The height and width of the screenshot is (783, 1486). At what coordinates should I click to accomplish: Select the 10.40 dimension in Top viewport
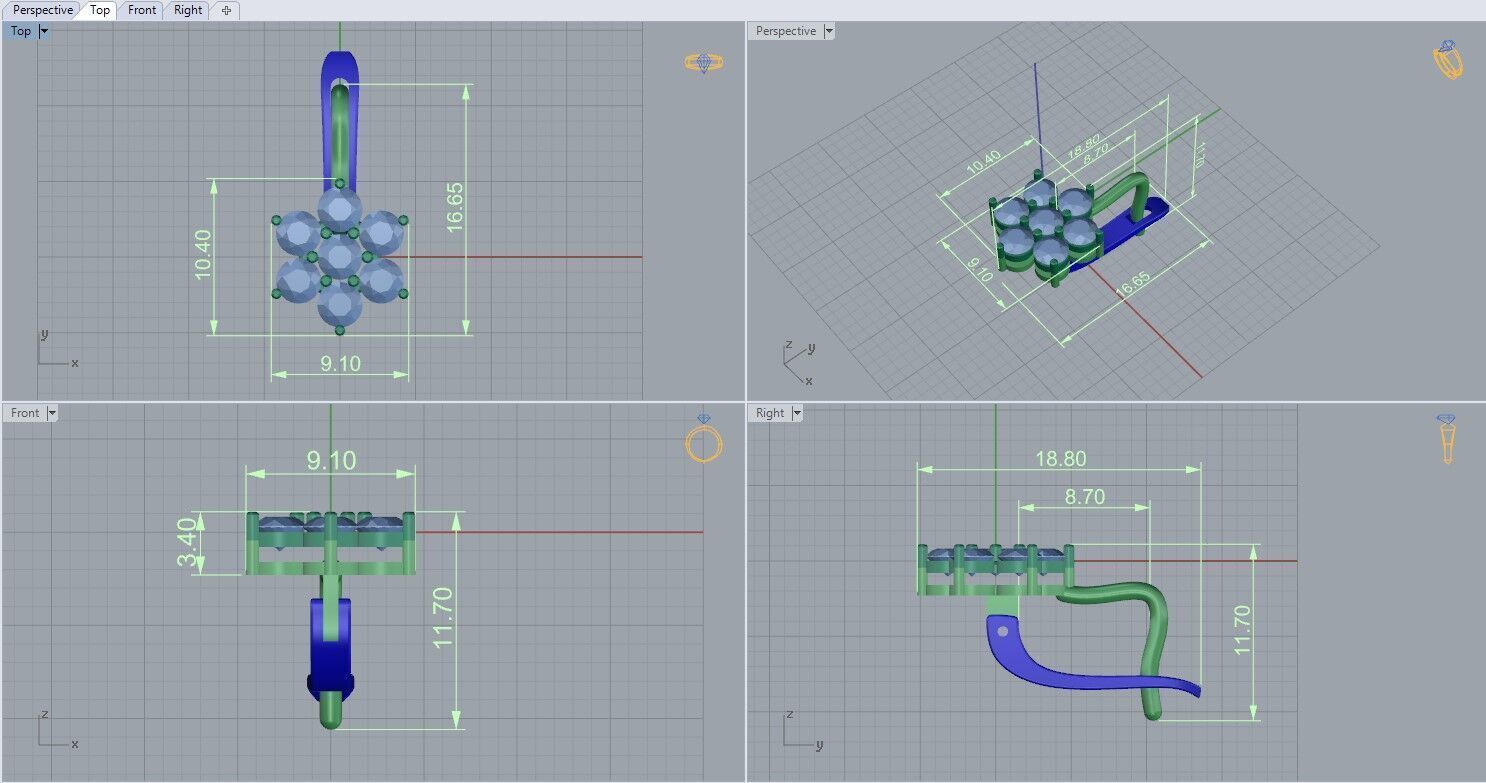click(203, 254)
